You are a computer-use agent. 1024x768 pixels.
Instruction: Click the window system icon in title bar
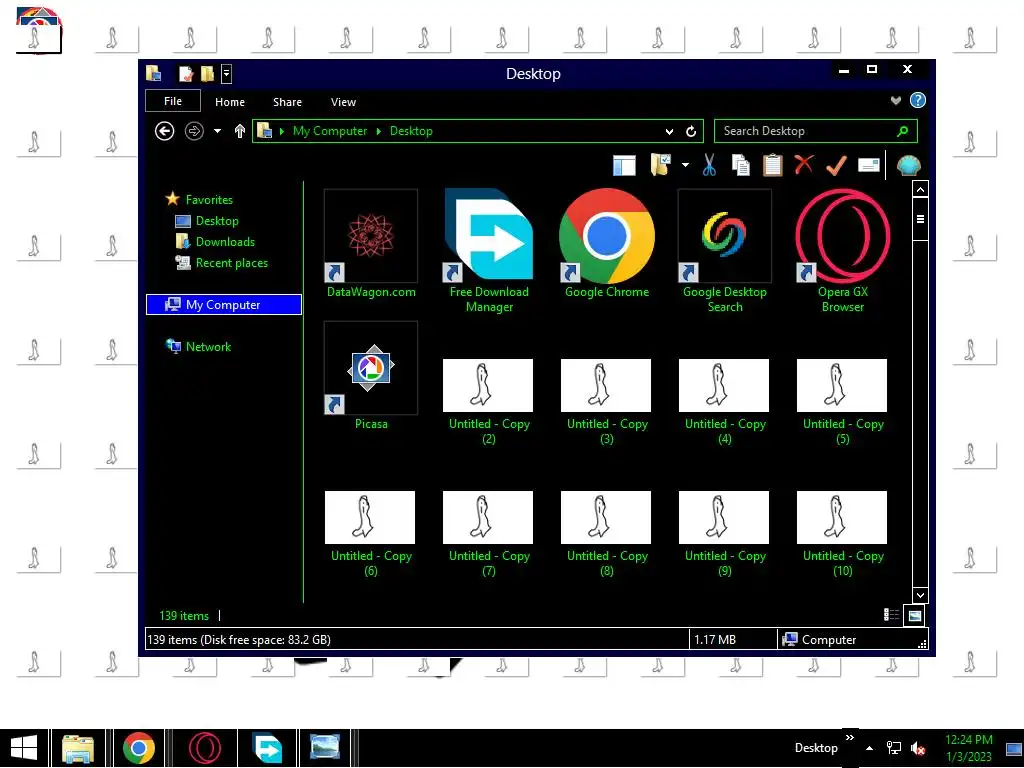pos(154,73)
